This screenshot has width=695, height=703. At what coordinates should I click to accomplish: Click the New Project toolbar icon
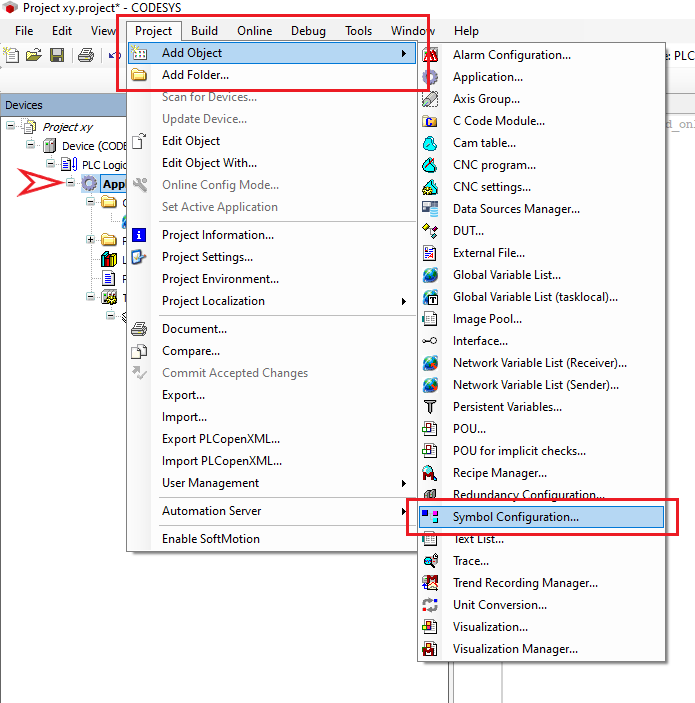click(12, 54)
